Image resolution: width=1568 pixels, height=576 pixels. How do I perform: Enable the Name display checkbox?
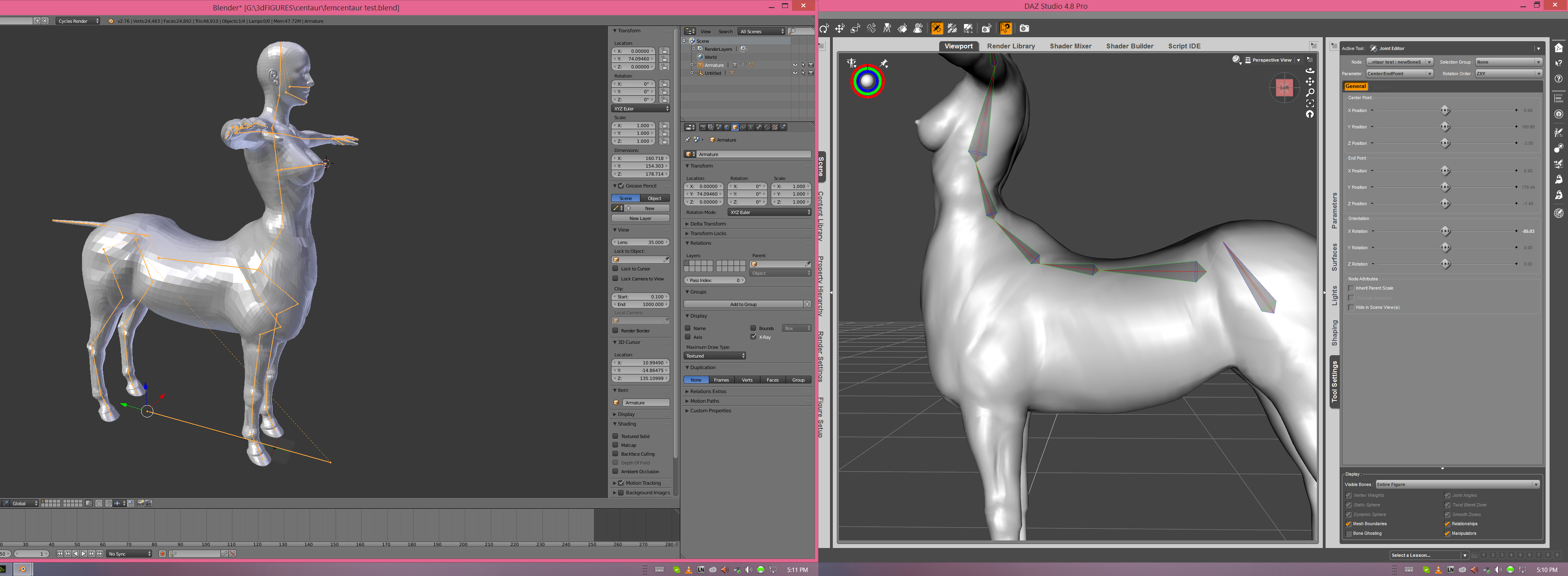[688, 328]
